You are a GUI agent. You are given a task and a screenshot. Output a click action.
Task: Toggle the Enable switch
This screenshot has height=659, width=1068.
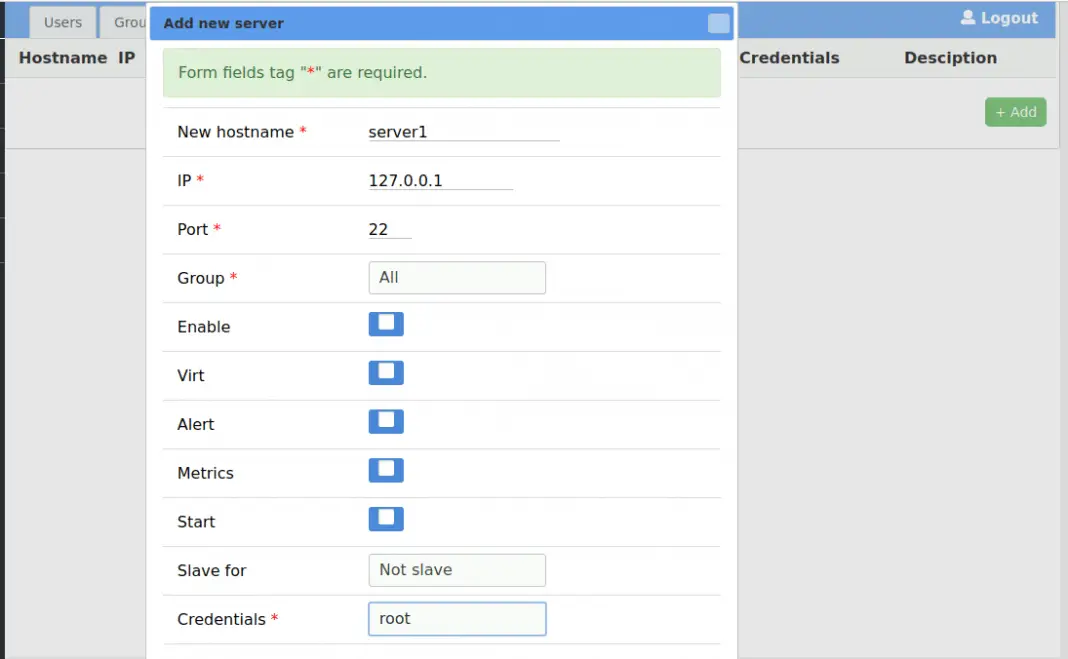pos(386,323)
